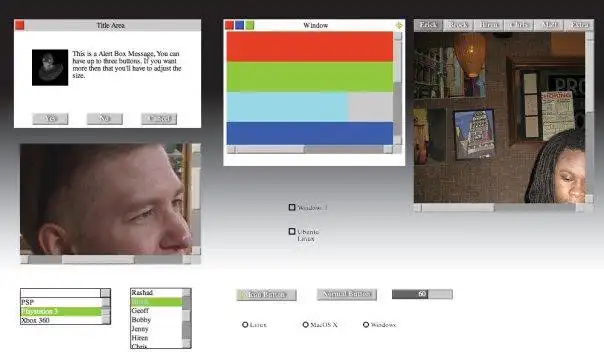Select Geoff in the names list box
The height and width of the screenshot is (362, 604).
tap(156, 310)
